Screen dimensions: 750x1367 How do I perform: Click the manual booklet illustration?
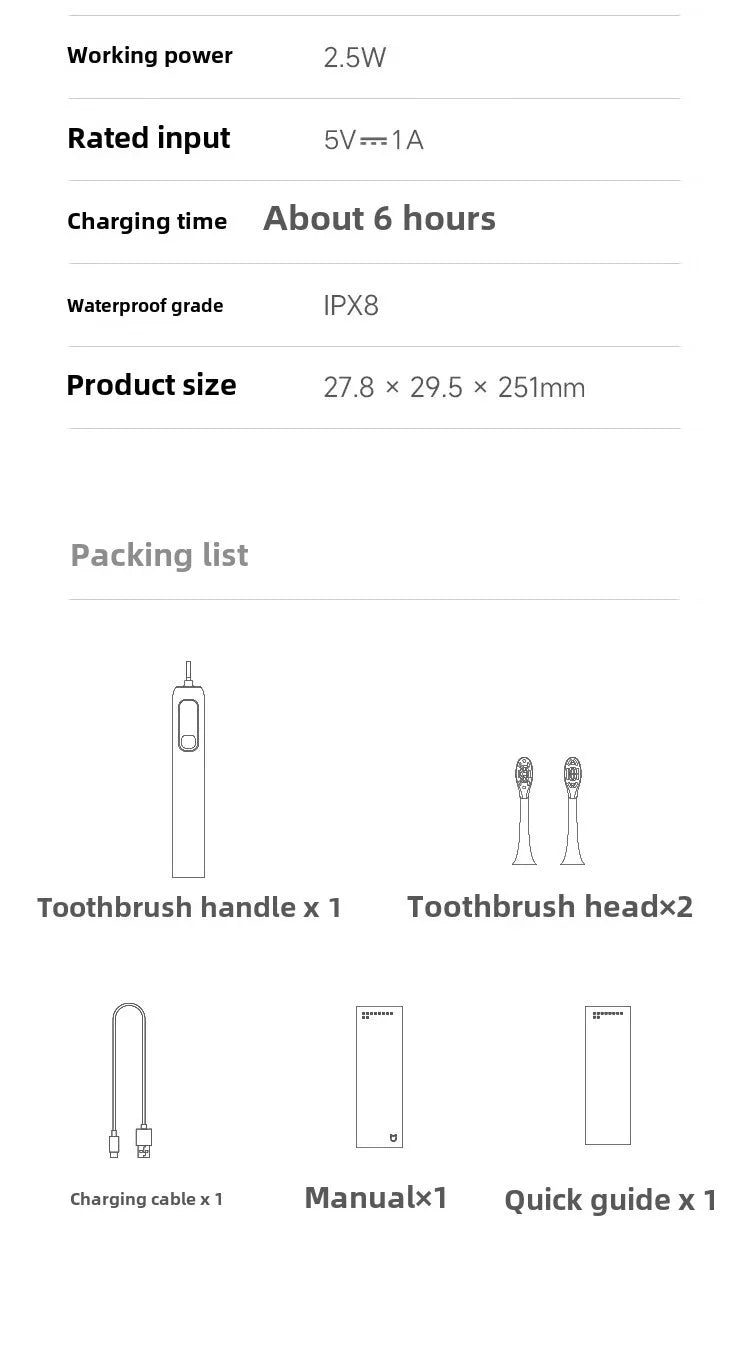pyautogui.click(x=379, y=1076)
